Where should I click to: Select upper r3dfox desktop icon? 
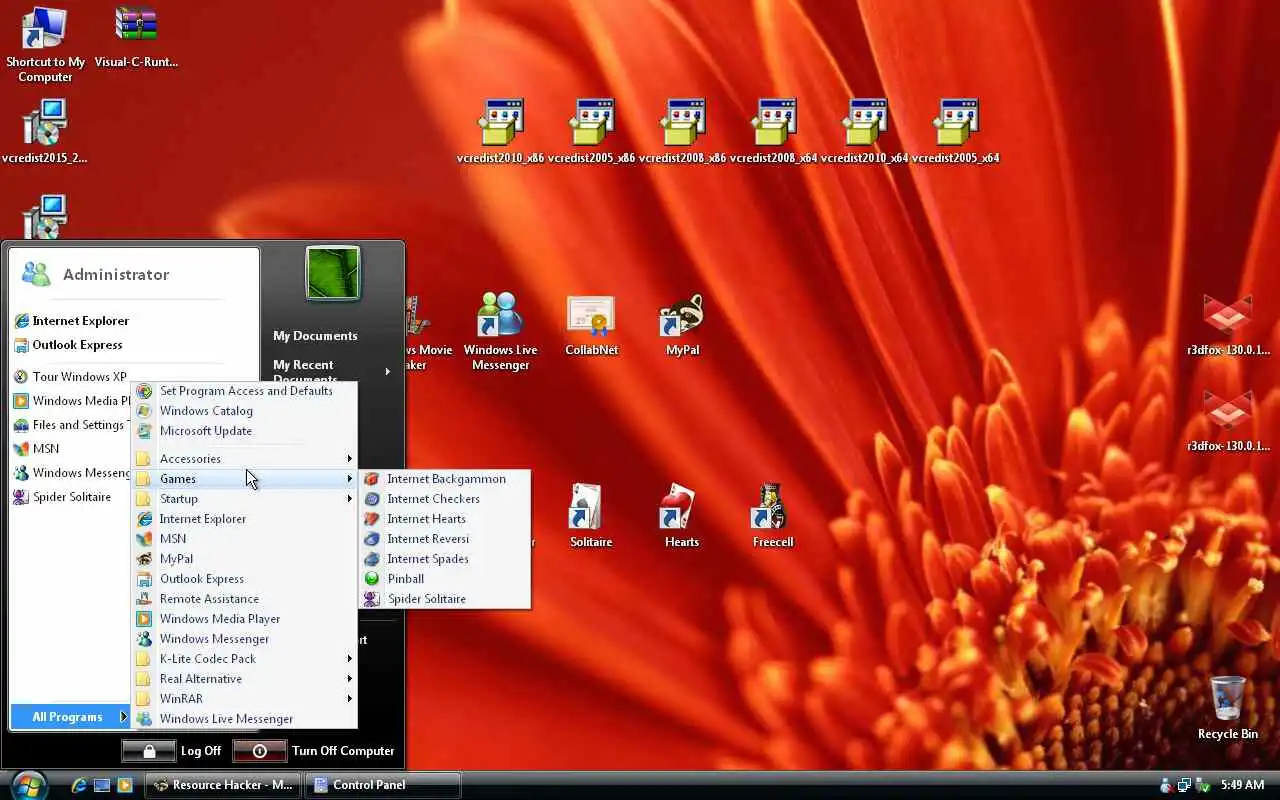click(1228, 325)
